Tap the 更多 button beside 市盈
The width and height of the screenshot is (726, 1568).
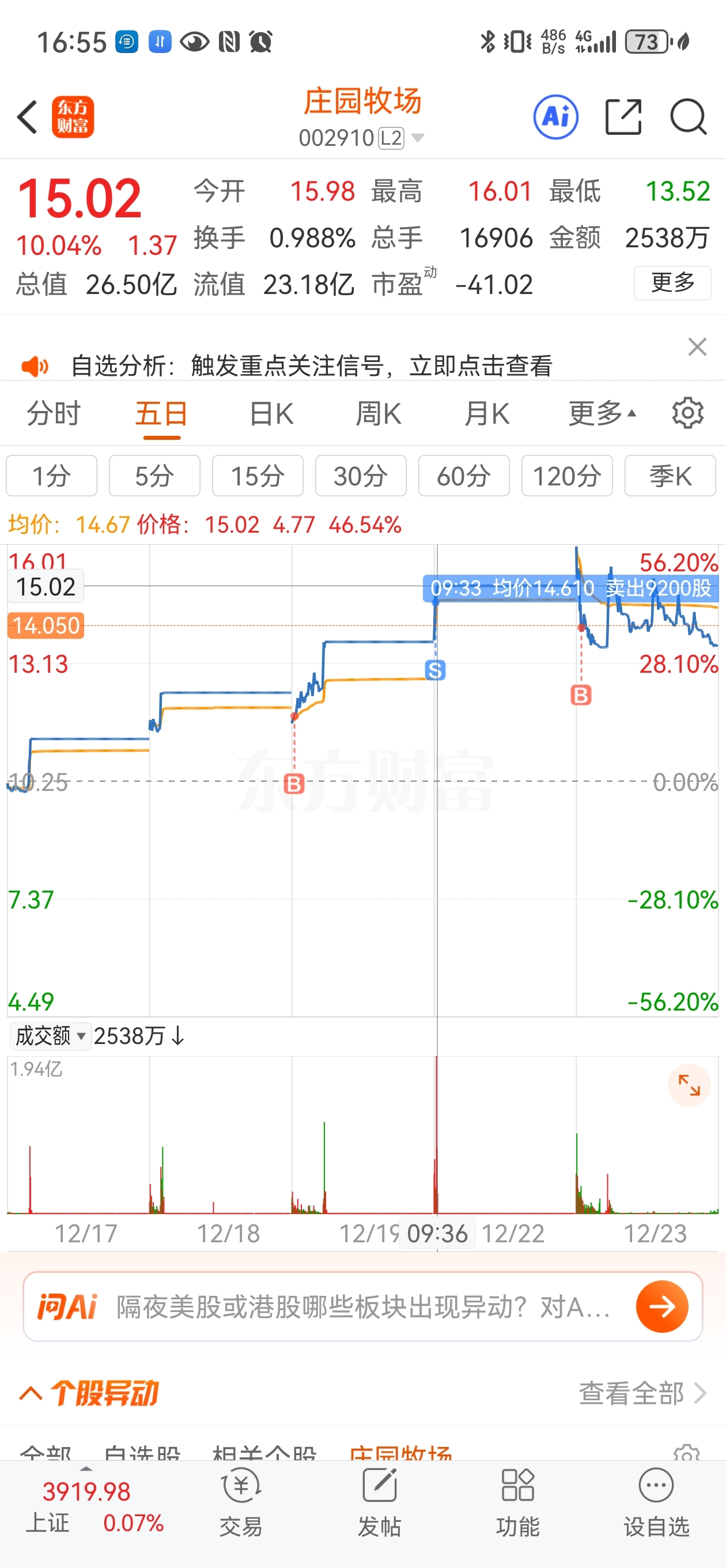click(672, 283)
